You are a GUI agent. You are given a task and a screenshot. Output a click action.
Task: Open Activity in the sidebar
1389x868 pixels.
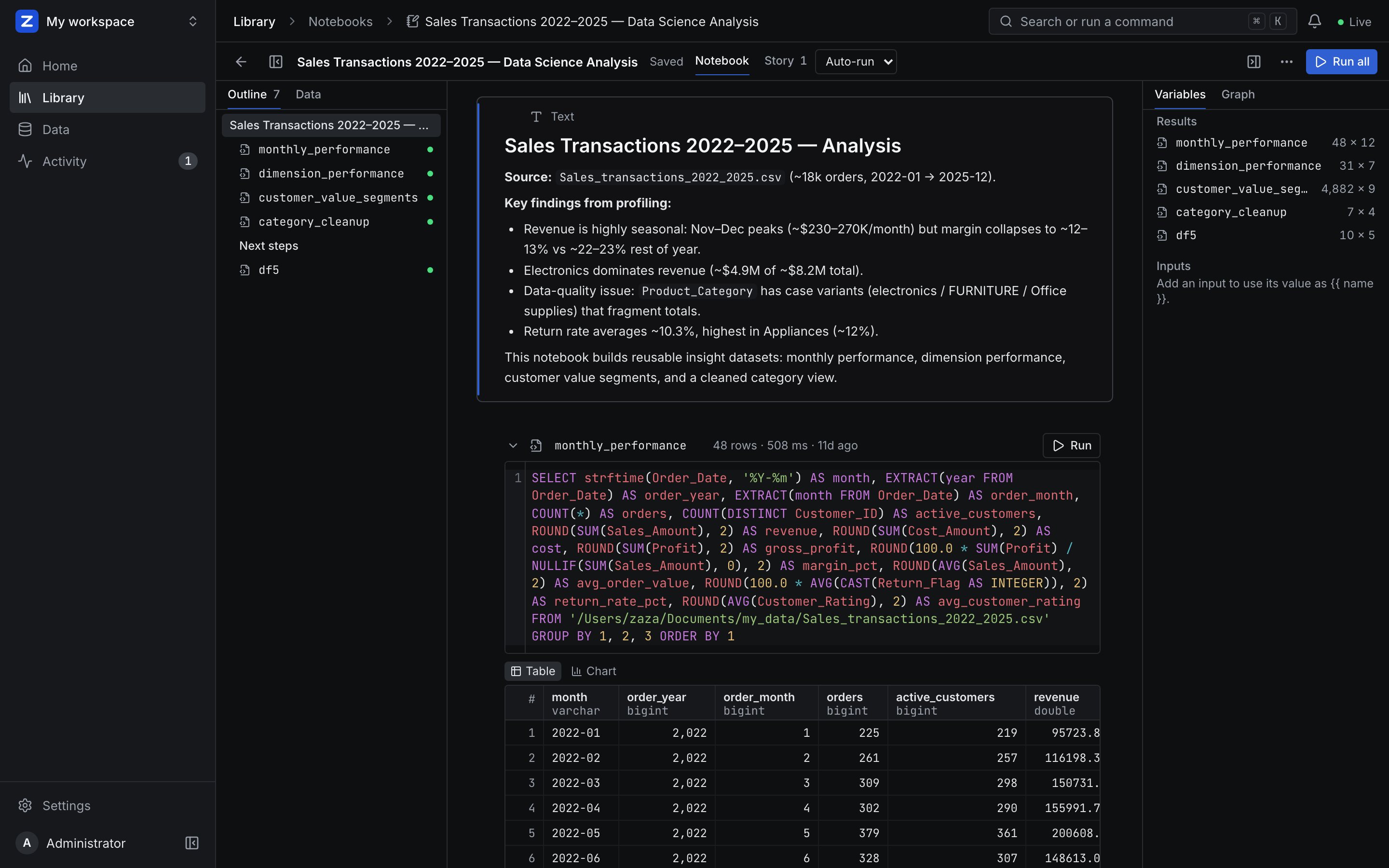[x=108, y=162]
